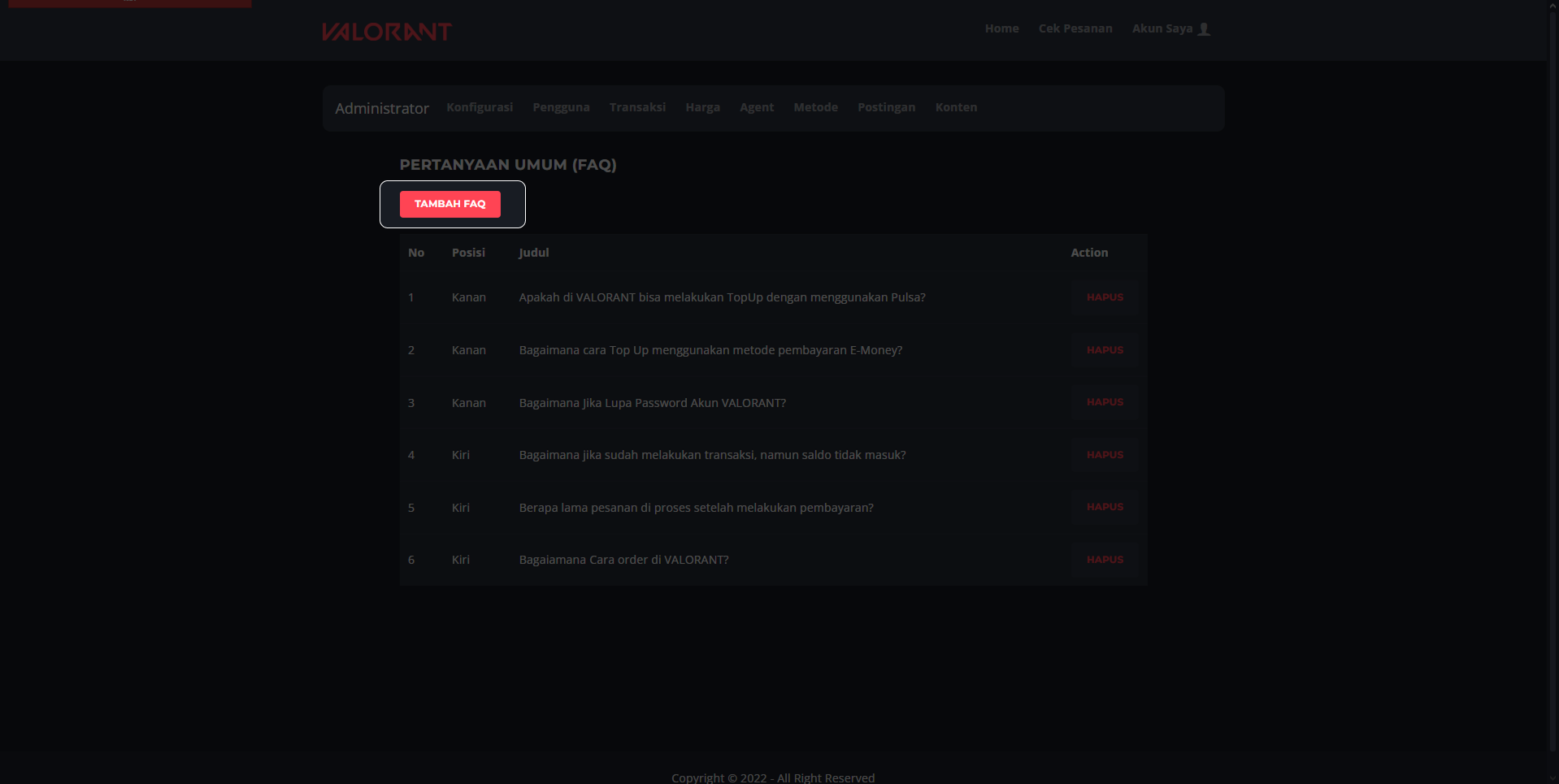Open the Transaksi admin menu

637,107
